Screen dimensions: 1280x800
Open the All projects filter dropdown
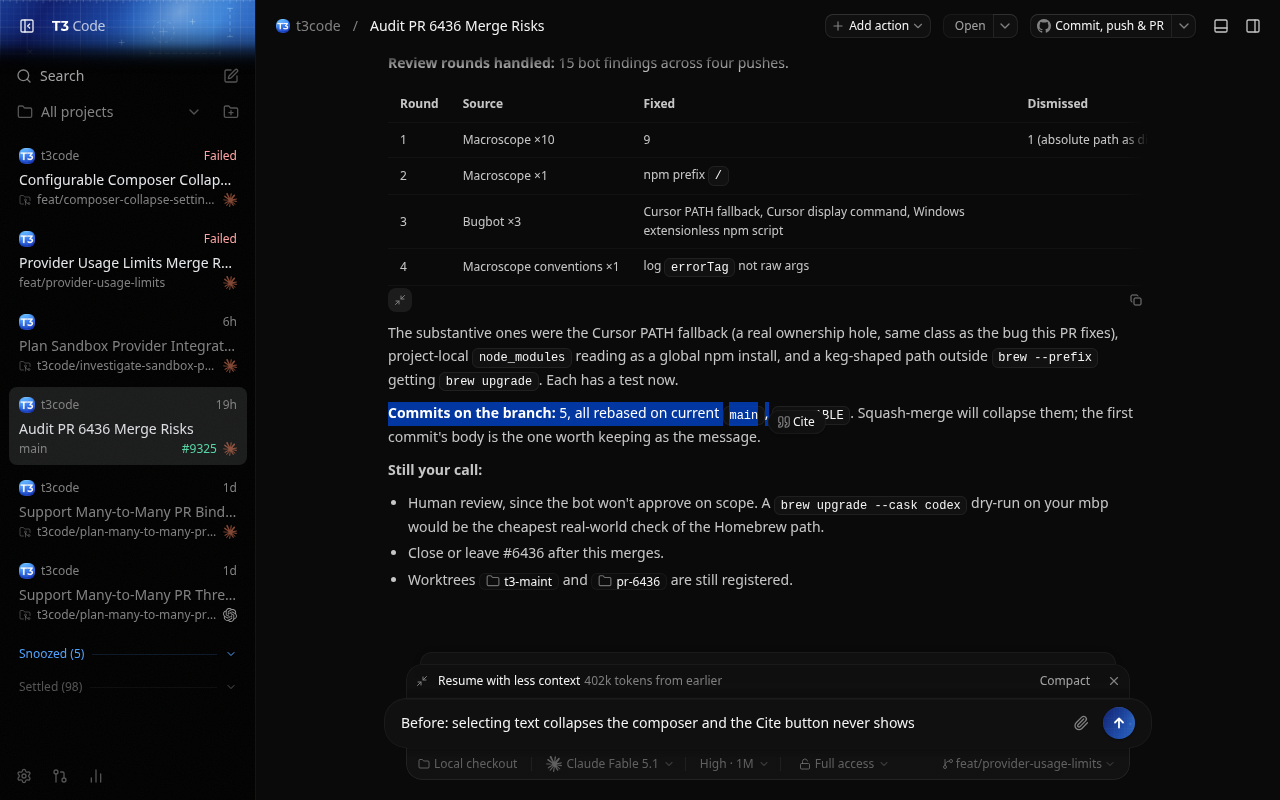[x=109, y=112]
